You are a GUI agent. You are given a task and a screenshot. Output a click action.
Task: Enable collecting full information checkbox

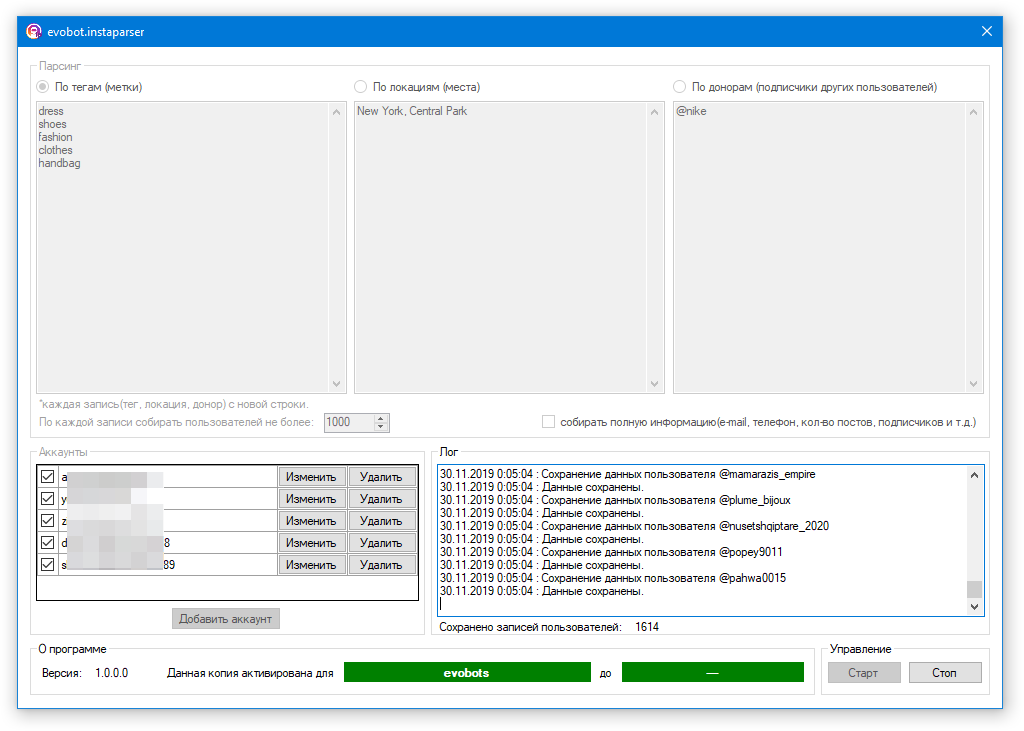pos(548,422)
